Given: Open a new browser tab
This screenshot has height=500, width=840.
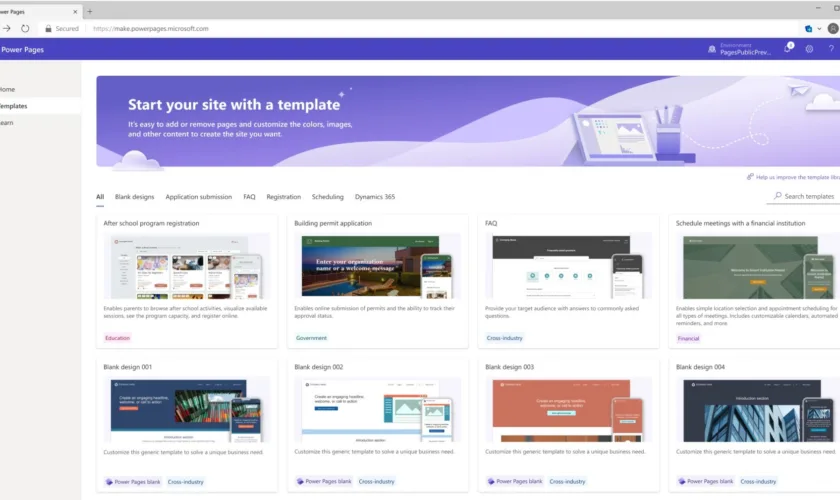Looking at the screenshot, I should click(89, 11).
